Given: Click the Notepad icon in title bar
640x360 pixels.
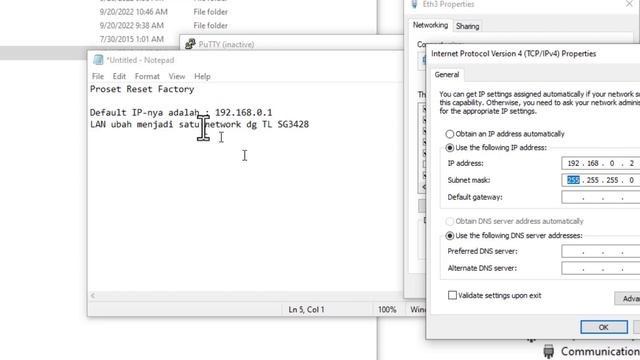Looking at the screenshot, I should [98, 60].
